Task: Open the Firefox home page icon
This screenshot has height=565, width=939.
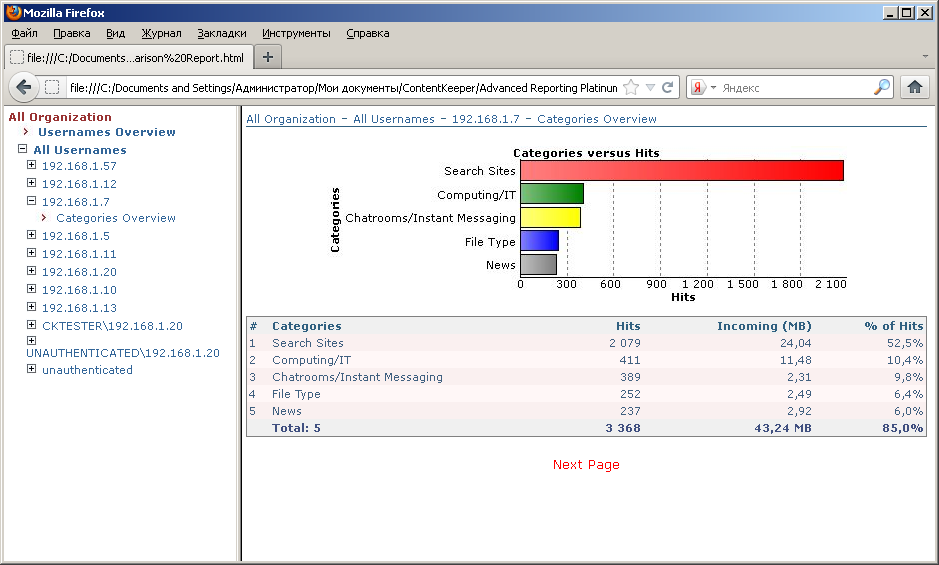Action: coord(914,87)
